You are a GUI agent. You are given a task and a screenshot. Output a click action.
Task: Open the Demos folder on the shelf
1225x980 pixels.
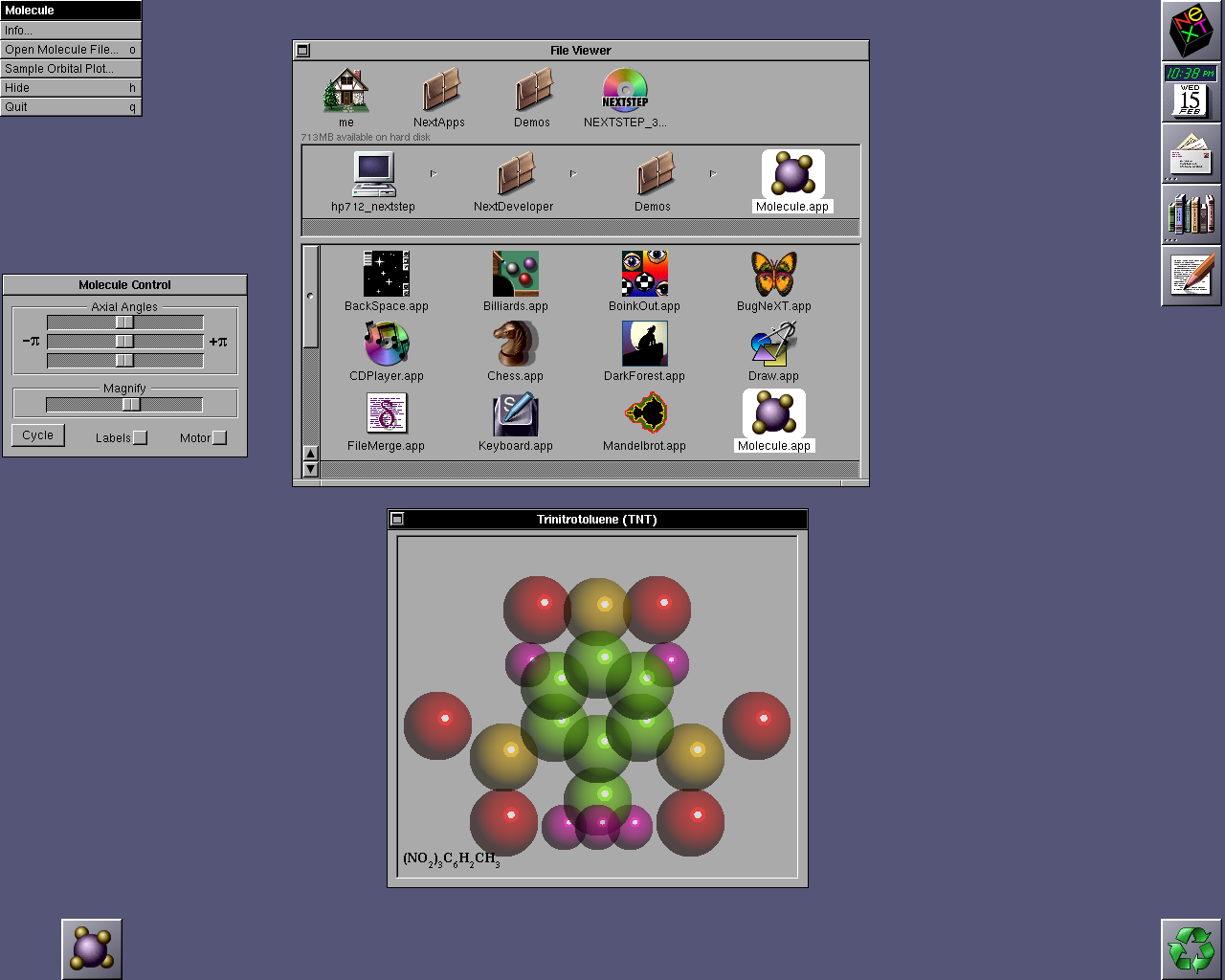532,91
